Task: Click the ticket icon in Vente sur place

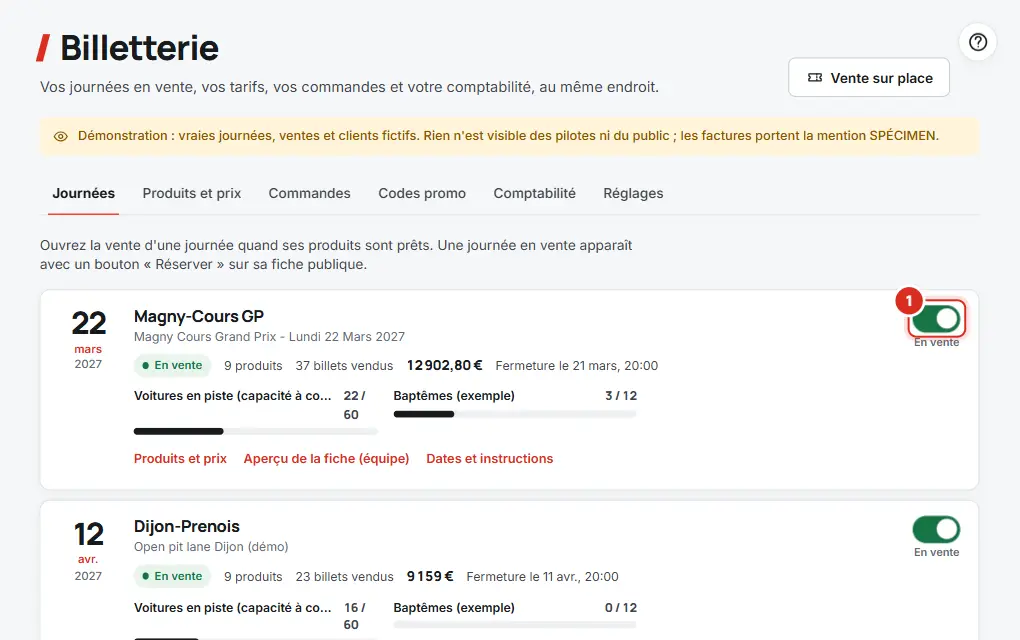Action: click(814, 77)
